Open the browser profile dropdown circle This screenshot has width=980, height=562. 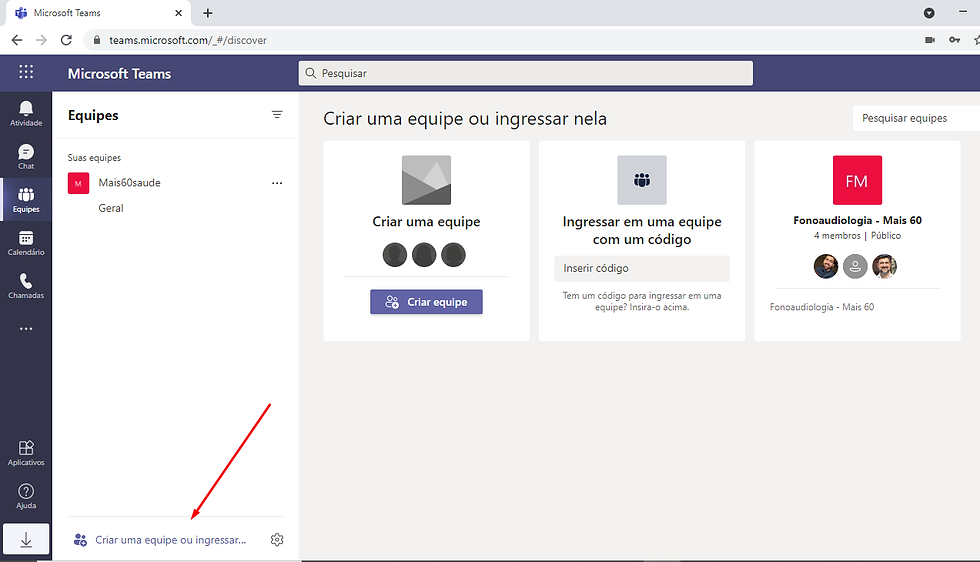click(929, 13)
